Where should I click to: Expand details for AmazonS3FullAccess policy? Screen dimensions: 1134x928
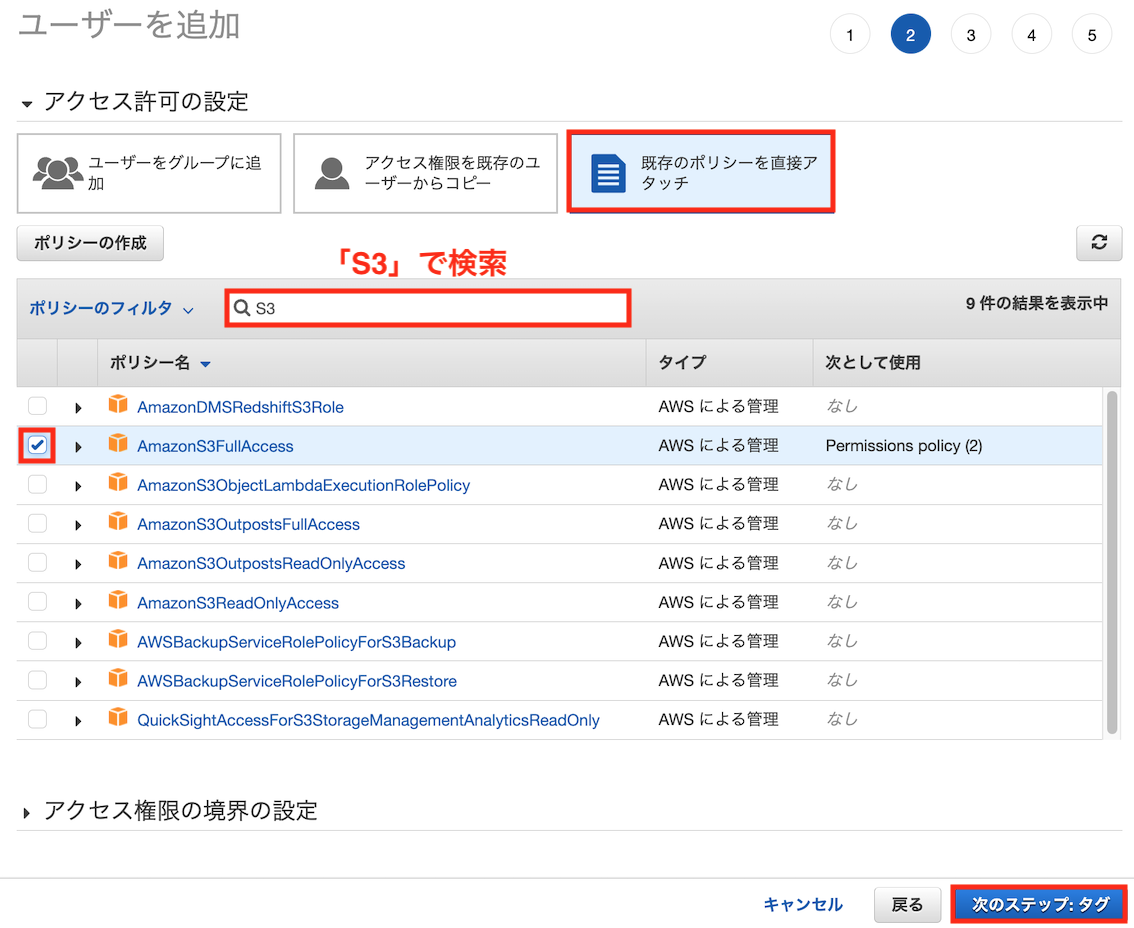[78, 446]
